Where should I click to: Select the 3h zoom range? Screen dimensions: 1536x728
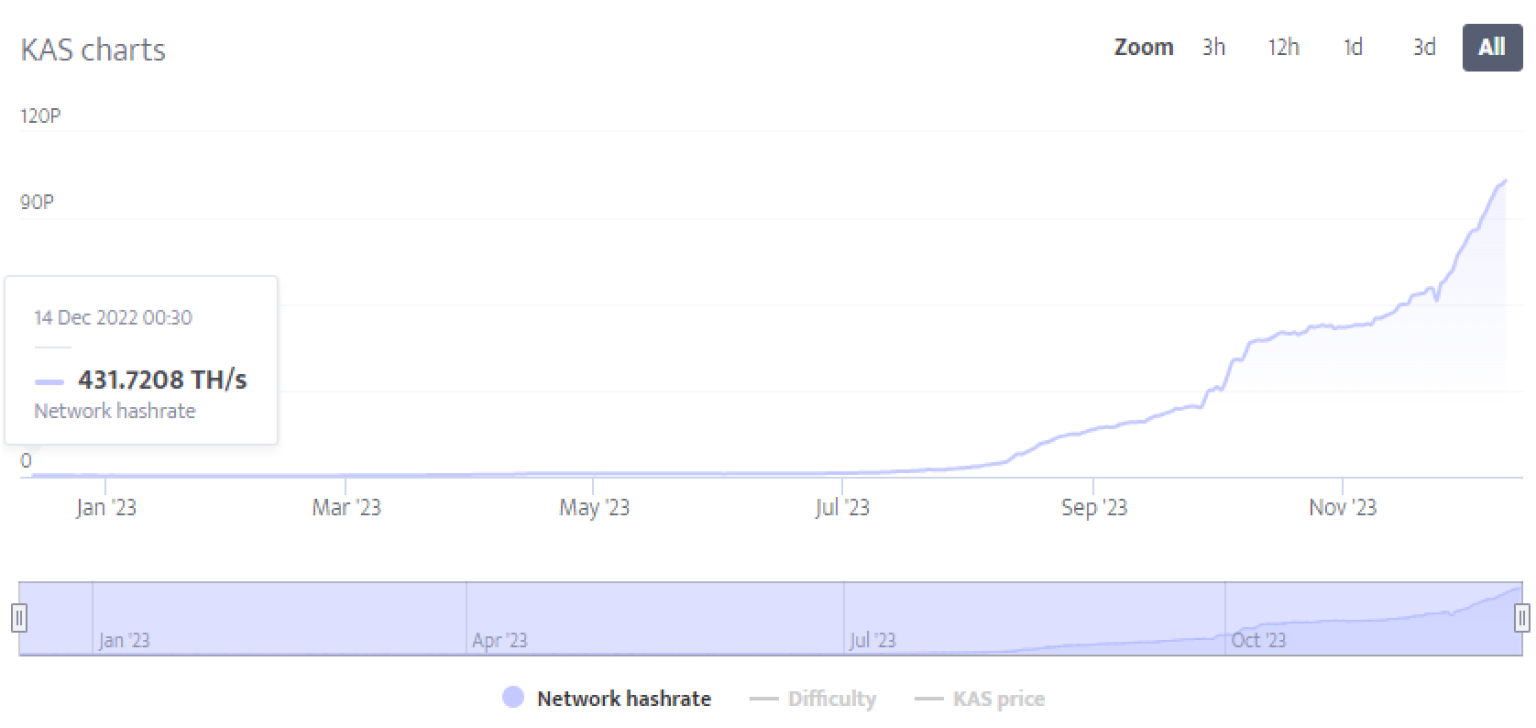click(x=1213, y=47)
